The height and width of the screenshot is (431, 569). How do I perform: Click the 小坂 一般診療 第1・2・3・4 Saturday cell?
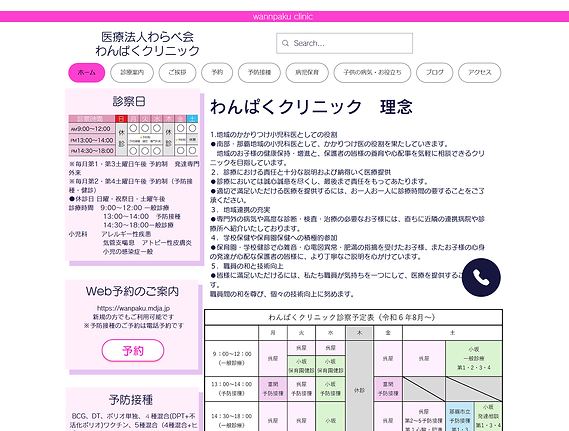[x=474, y=358]
